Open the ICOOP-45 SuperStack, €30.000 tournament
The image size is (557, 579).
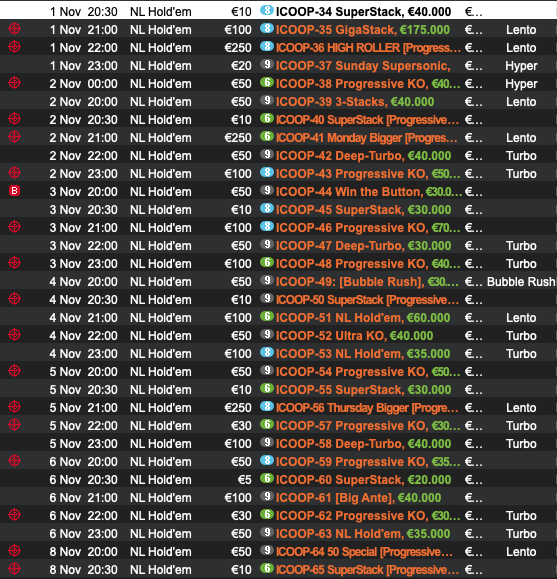point(363,210)
